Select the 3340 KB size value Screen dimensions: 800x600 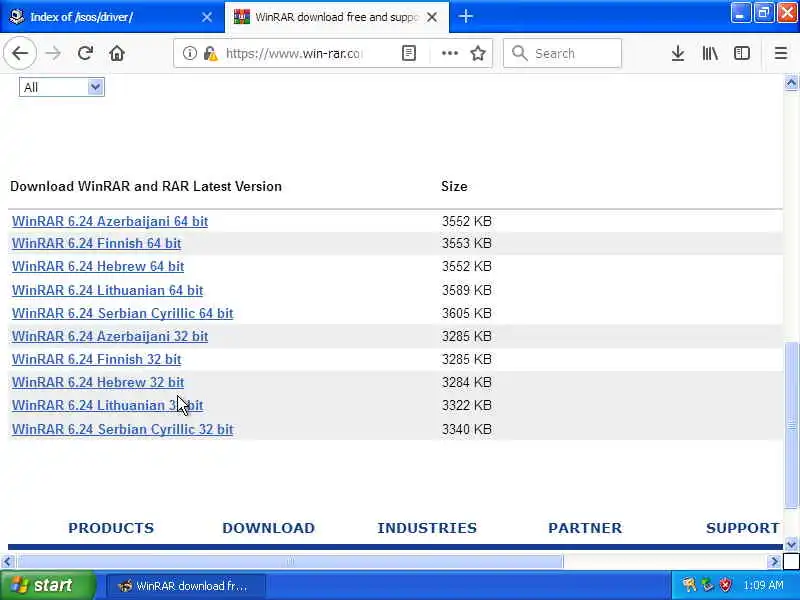[466, 429]
